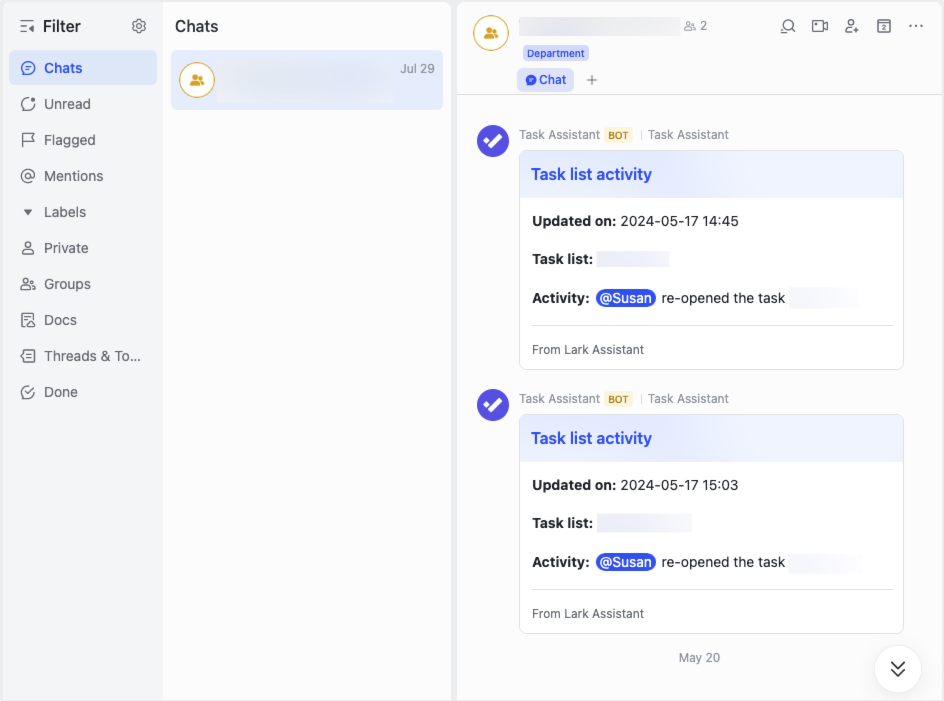Open the chat calendar icon

click(884, 26)
